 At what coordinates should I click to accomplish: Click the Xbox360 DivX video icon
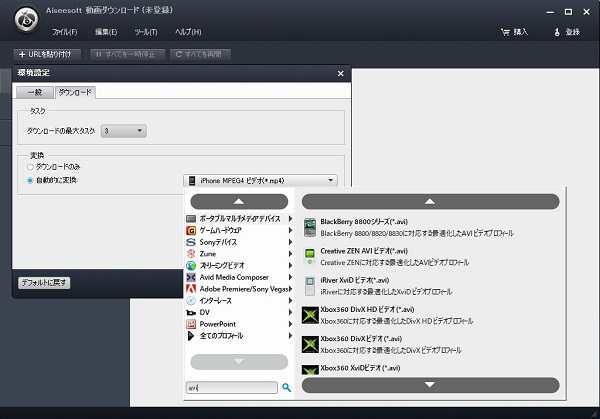coord(310,344)
